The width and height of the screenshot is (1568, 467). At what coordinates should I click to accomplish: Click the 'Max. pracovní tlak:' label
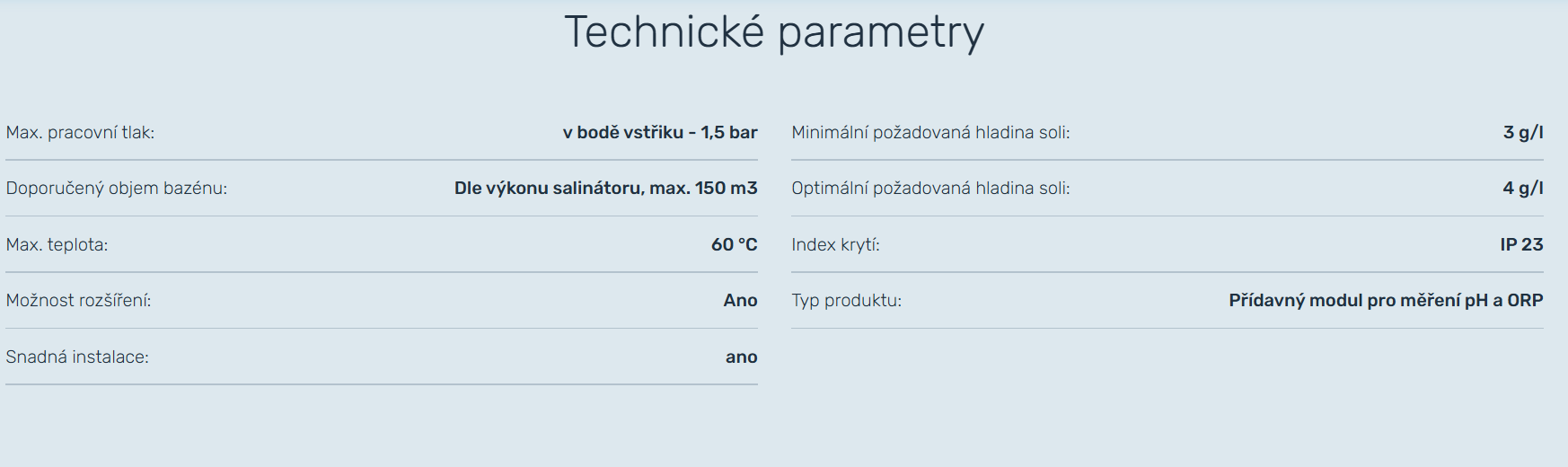click(x=80, y=133)
